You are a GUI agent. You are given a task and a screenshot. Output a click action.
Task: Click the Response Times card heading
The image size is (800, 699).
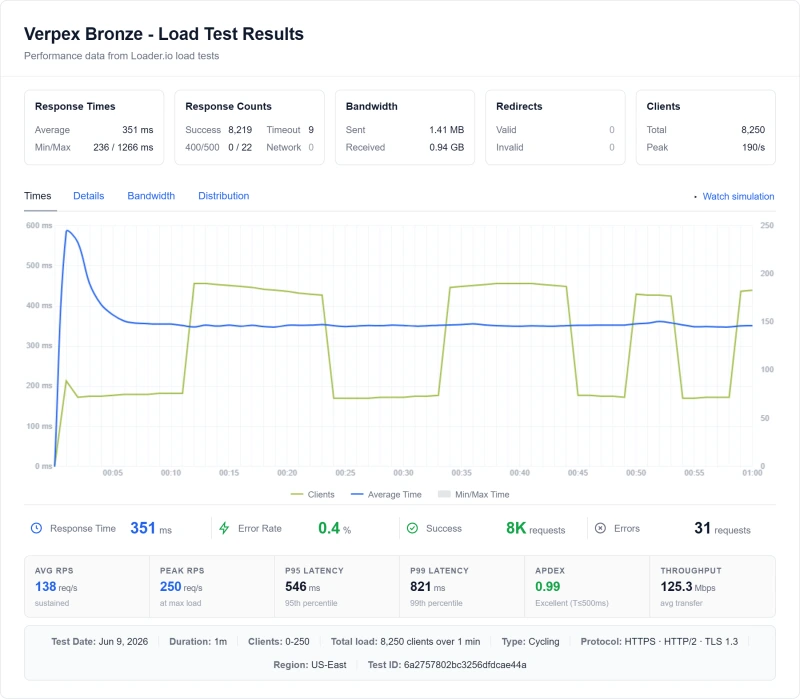[75, 106]
